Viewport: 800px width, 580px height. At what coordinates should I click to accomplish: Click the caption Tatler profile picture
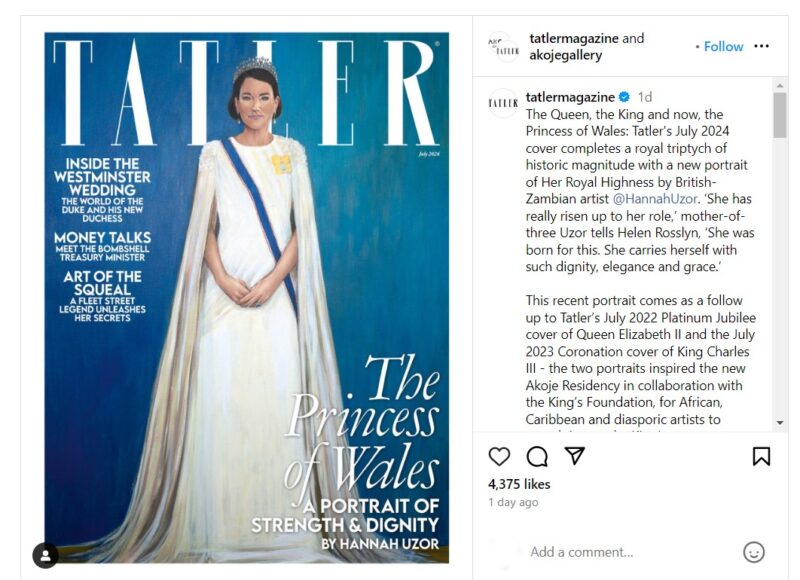(503, 103)
